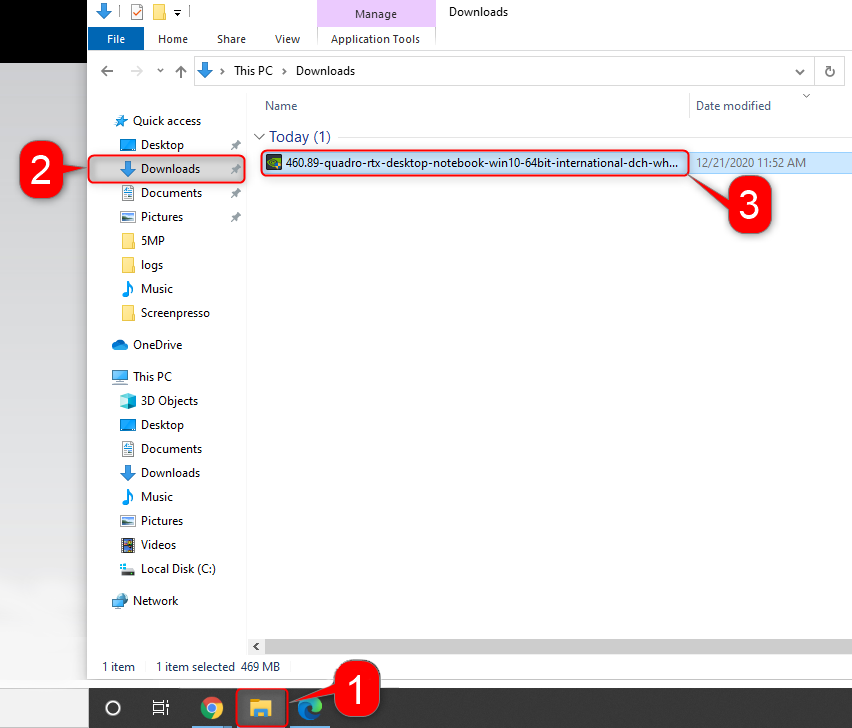852x728 pixels.
Task: Click the Network icon in navigation pane
Action: [x=120, y=601]
